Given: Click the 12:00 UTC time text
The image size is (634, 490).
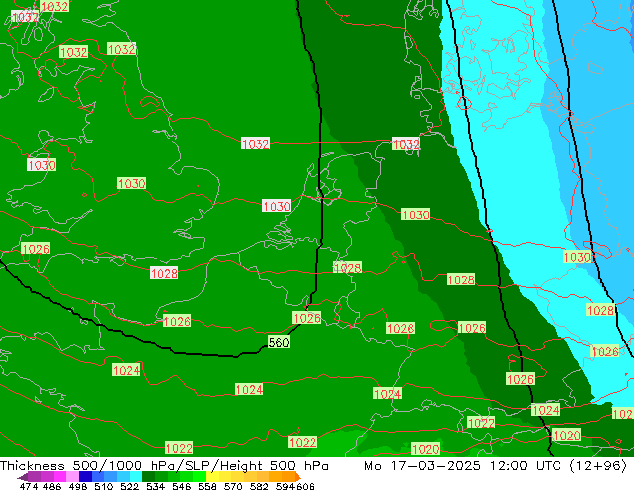Looking at the screenshot, I should click(526, 465).
